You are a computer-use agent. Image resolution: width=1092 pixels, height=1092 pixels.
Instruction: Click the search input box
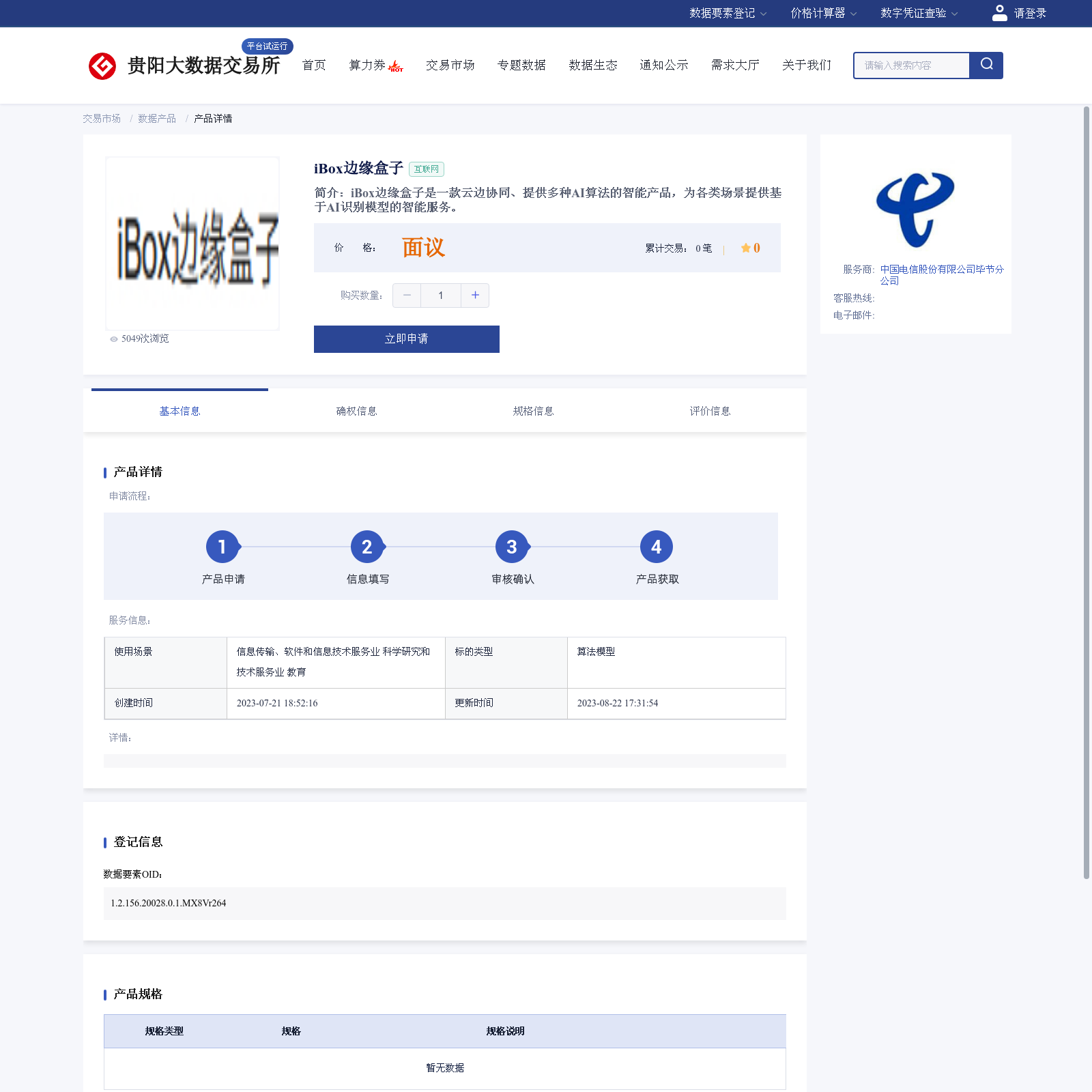click(x=912, y=66)
